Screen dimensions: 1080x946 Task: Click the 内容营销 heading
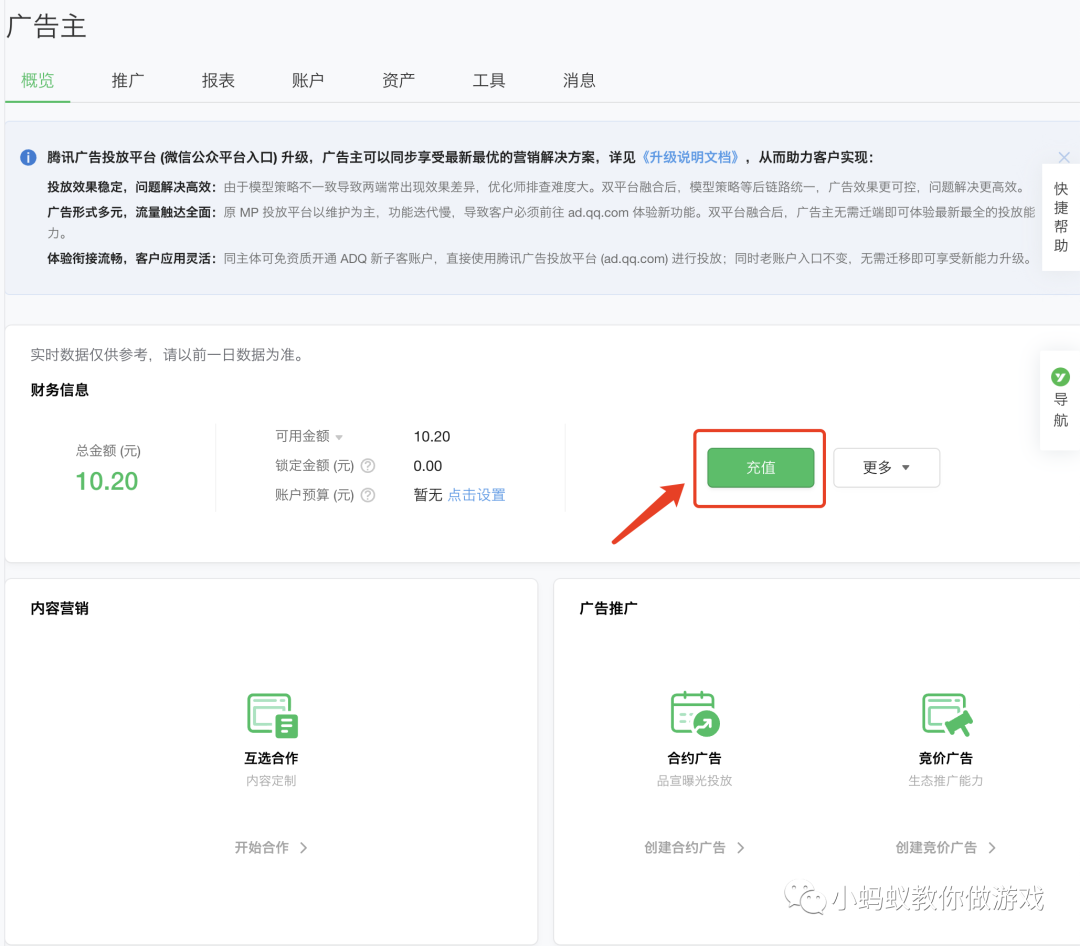[x=60, y=608]
